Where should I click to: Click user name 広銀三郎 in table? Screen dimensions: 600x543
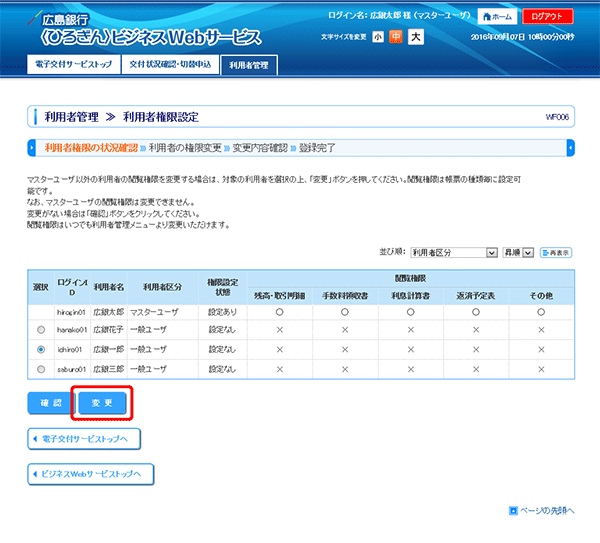109,369
